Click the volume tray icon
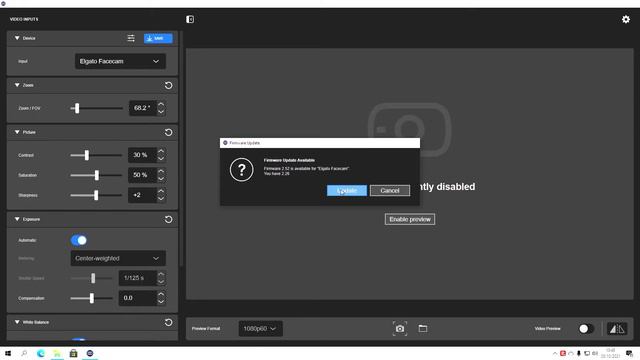The width and height of the screenshot is (640, 360). tap(595, 353)
